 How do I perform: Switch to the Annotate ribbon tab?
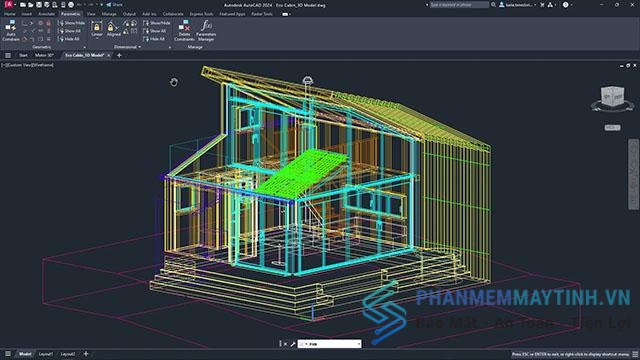[46, 14]
